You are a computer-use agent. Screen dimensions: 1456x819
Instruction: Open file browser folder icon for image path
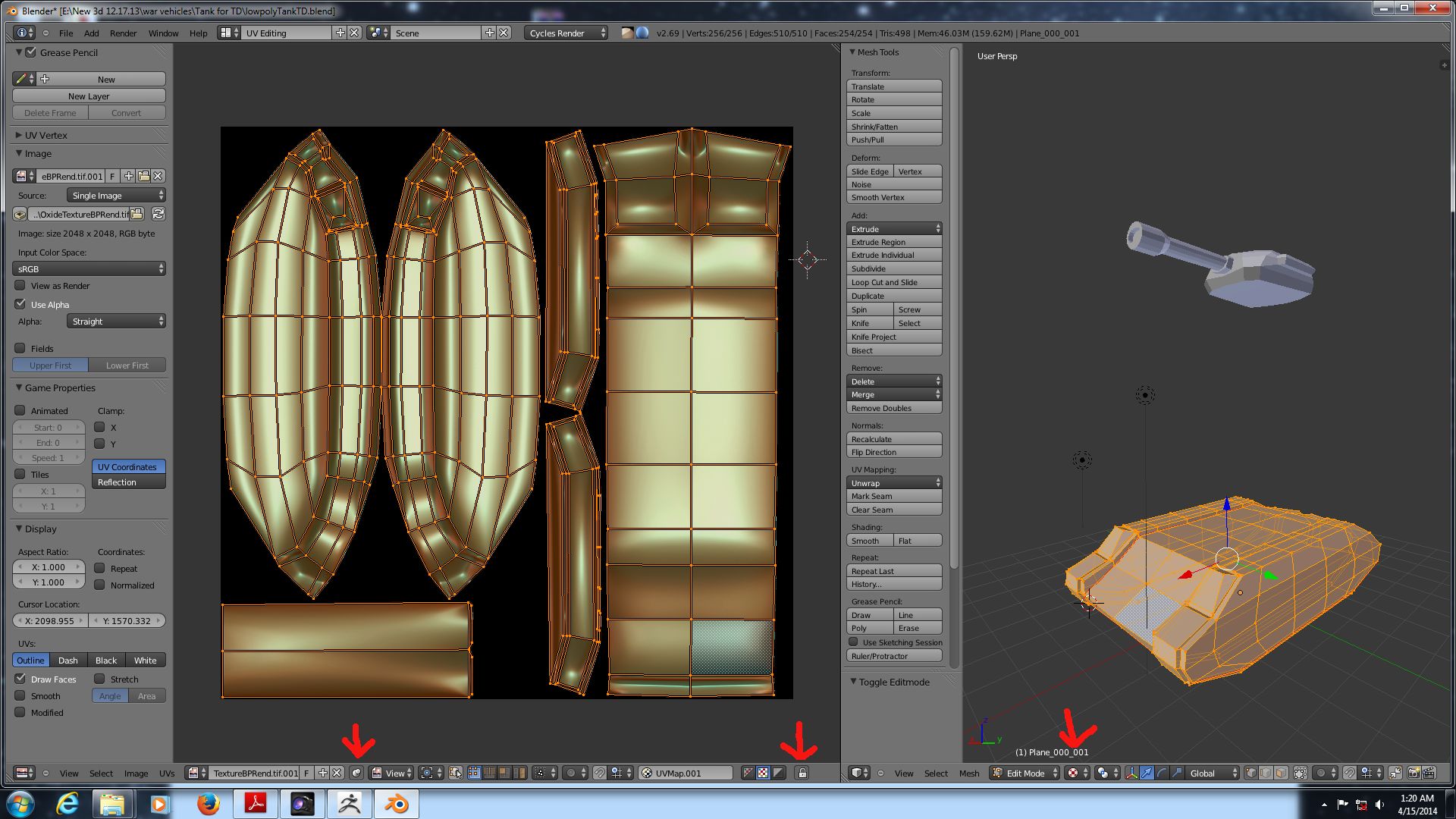[x=137, y=214]
